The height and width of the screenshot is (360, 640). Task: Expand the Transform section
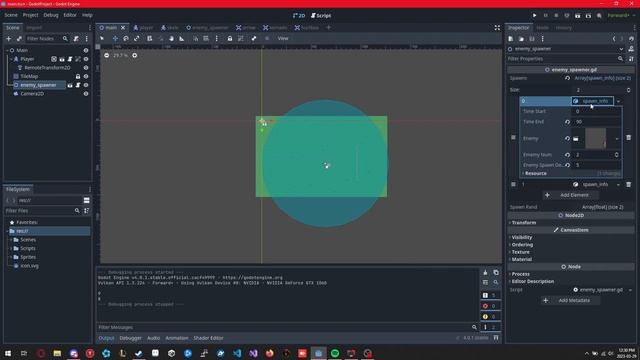[524, 223]
